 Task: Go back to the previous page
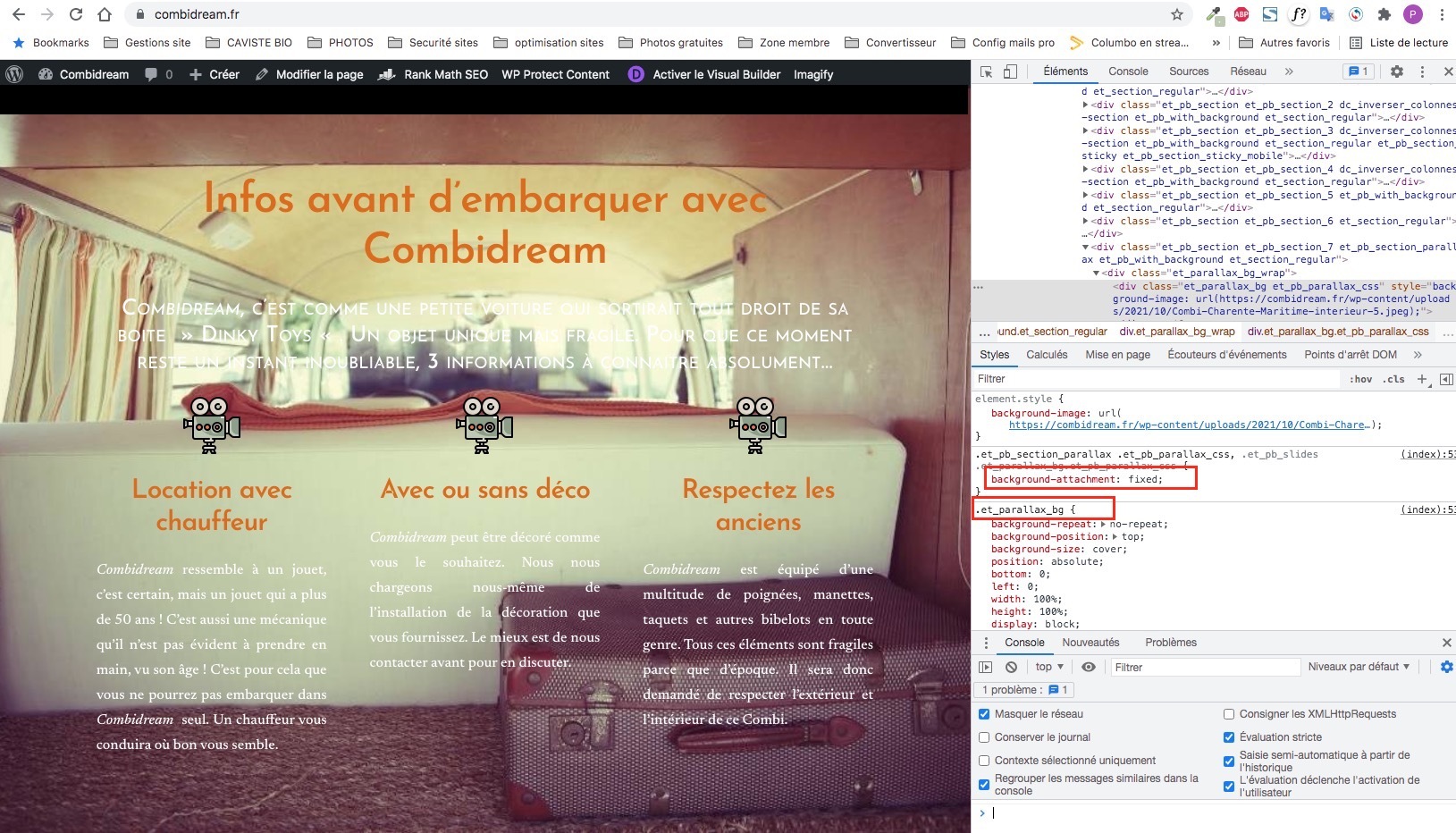19,14
